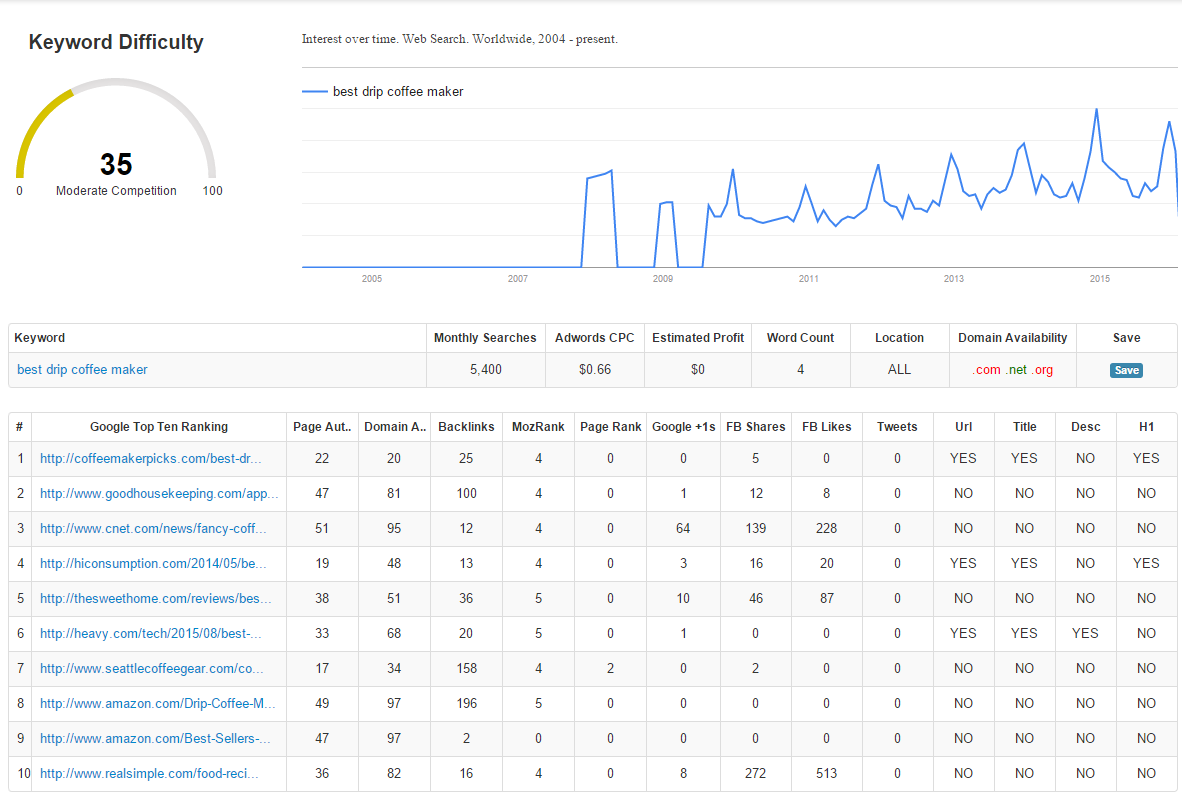Screen dimensions: 1182x797
Task: Click the $0 estimated profit value
Action: pyautogui.click(x=698, y=369)
